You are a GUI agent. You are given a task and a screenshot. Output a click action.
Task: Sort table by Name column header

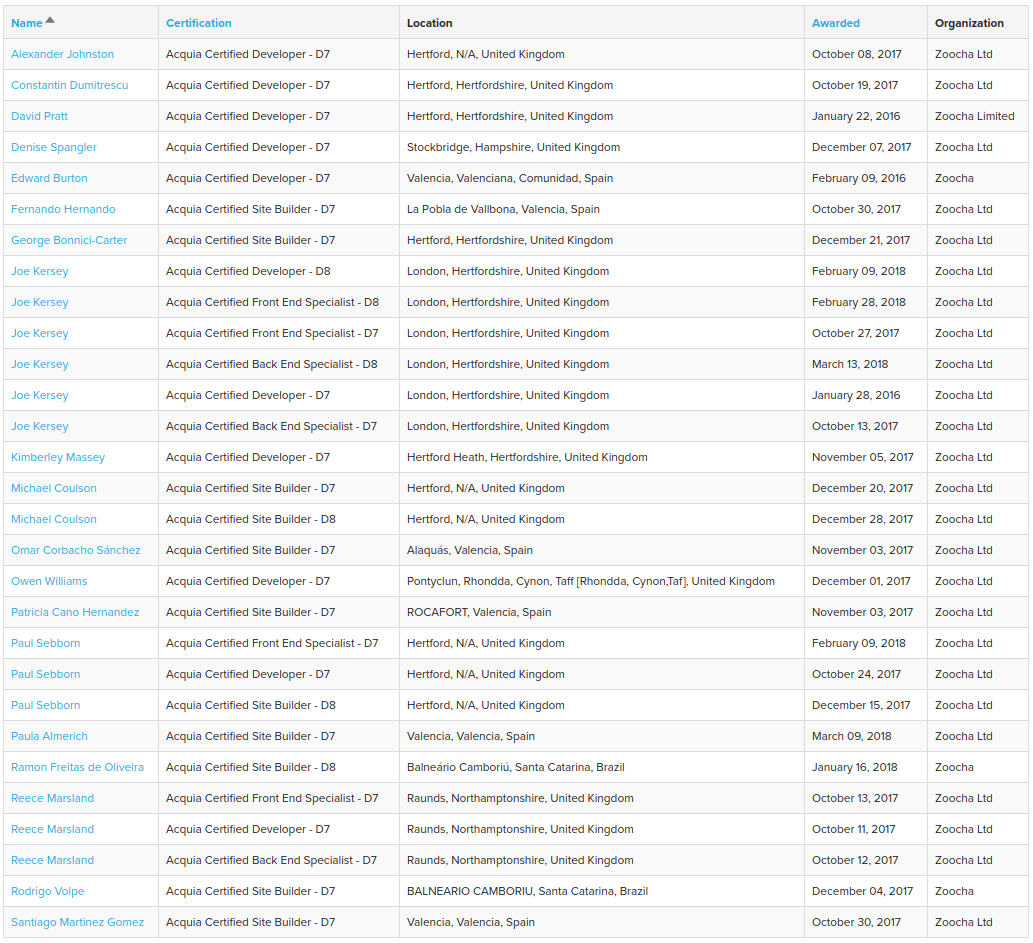point(27,23)
